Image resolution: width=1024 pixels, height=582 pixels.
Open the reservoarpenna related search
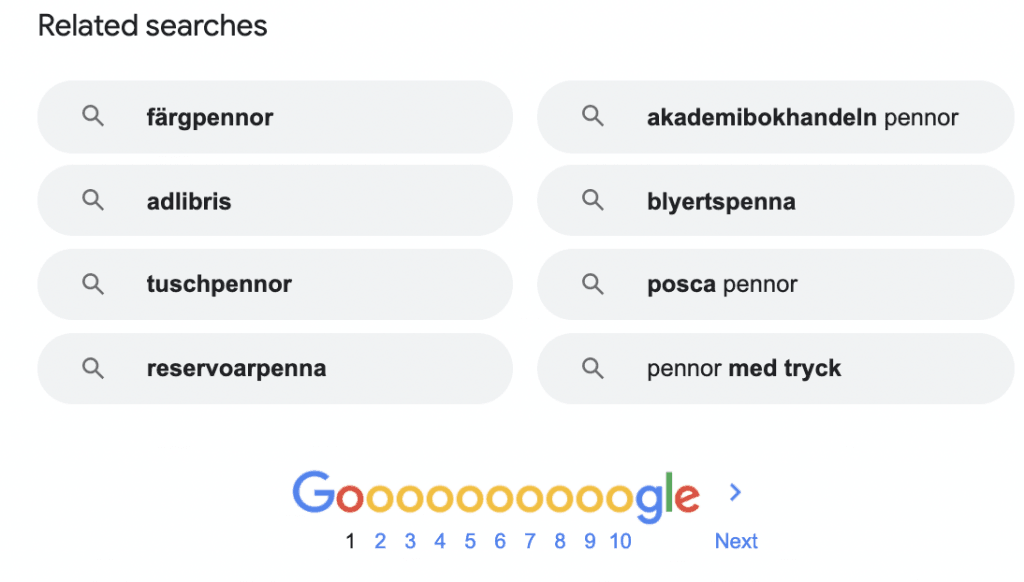236,369
